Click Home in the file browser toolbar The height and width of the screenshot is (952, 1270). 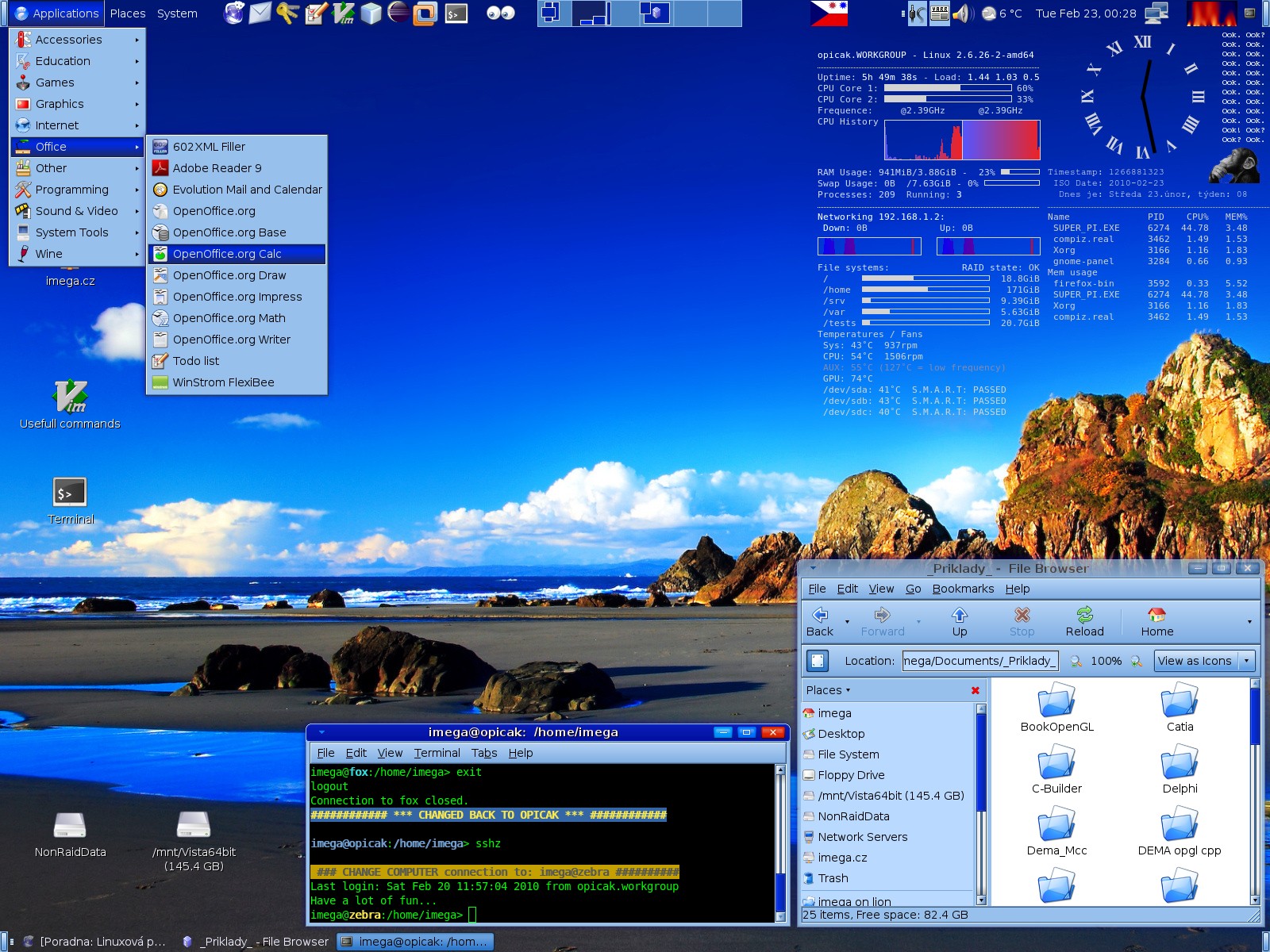[x=1156, y=620]
